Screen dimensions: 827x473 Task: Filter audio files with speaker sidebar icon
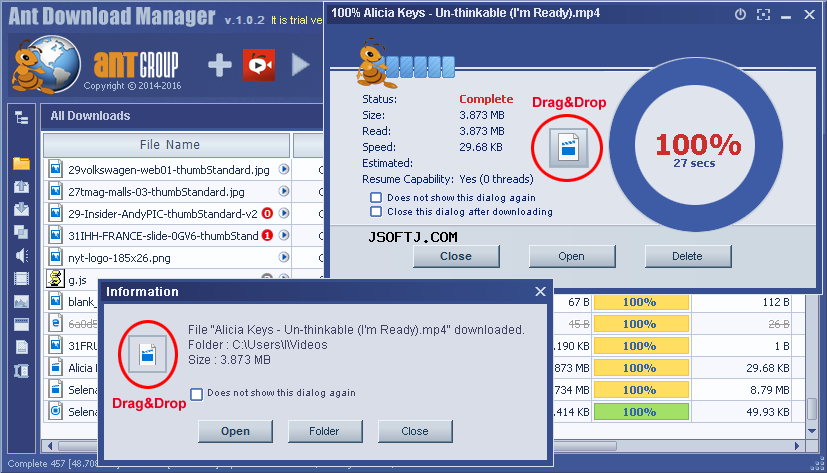[22, 255]
